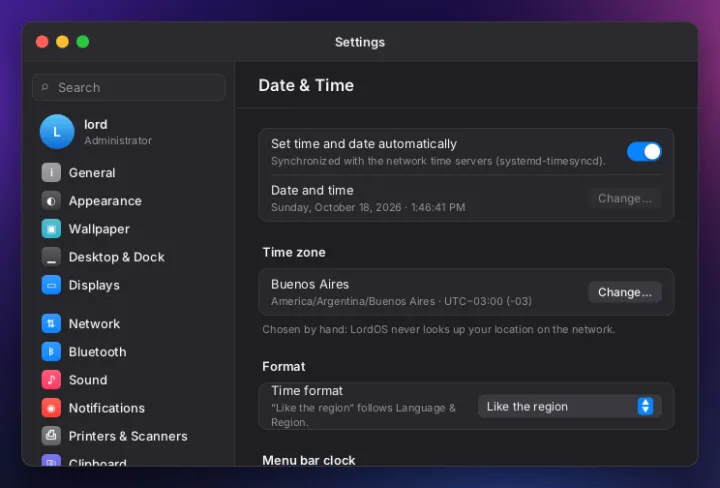Screen dimensions: 720x488
Task: Open the lord Administrator account entry
Action: click(129, 132)
